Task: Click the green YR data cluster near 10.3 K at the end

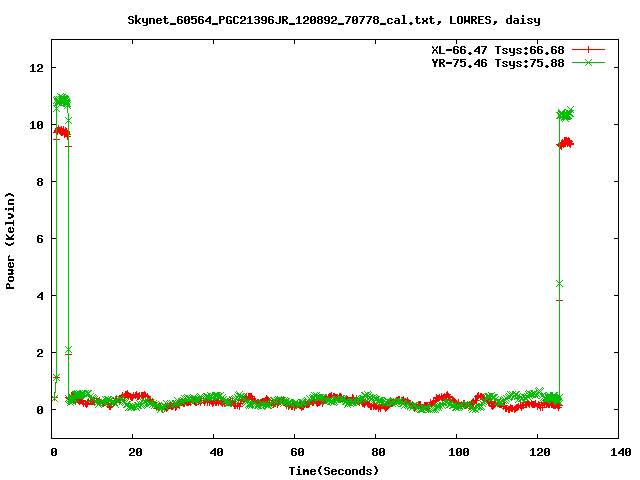Action: click(x=565, y=114)
